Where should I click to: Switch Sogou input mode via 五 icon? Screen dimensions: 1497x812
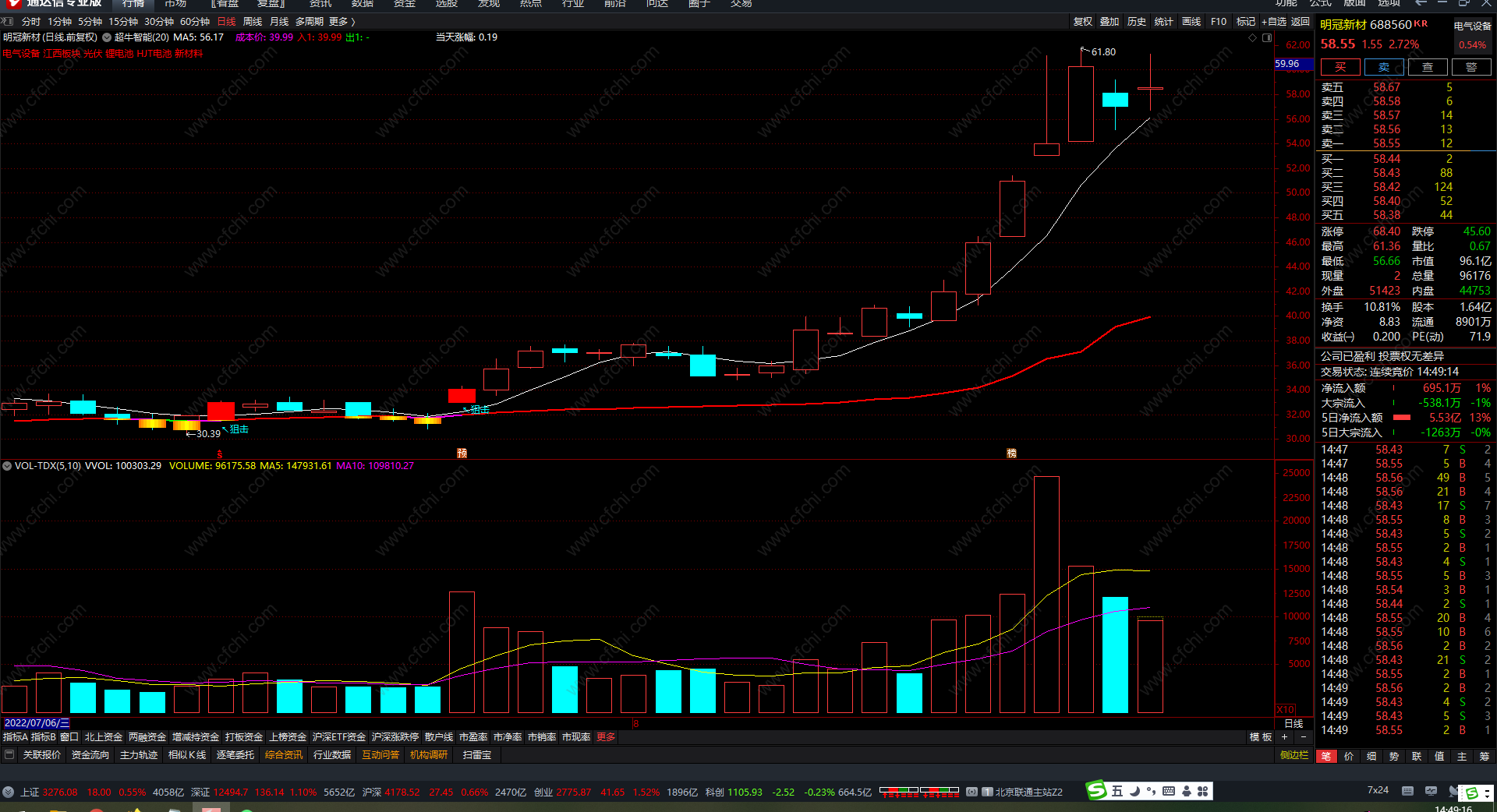(x=1117, y=791)
